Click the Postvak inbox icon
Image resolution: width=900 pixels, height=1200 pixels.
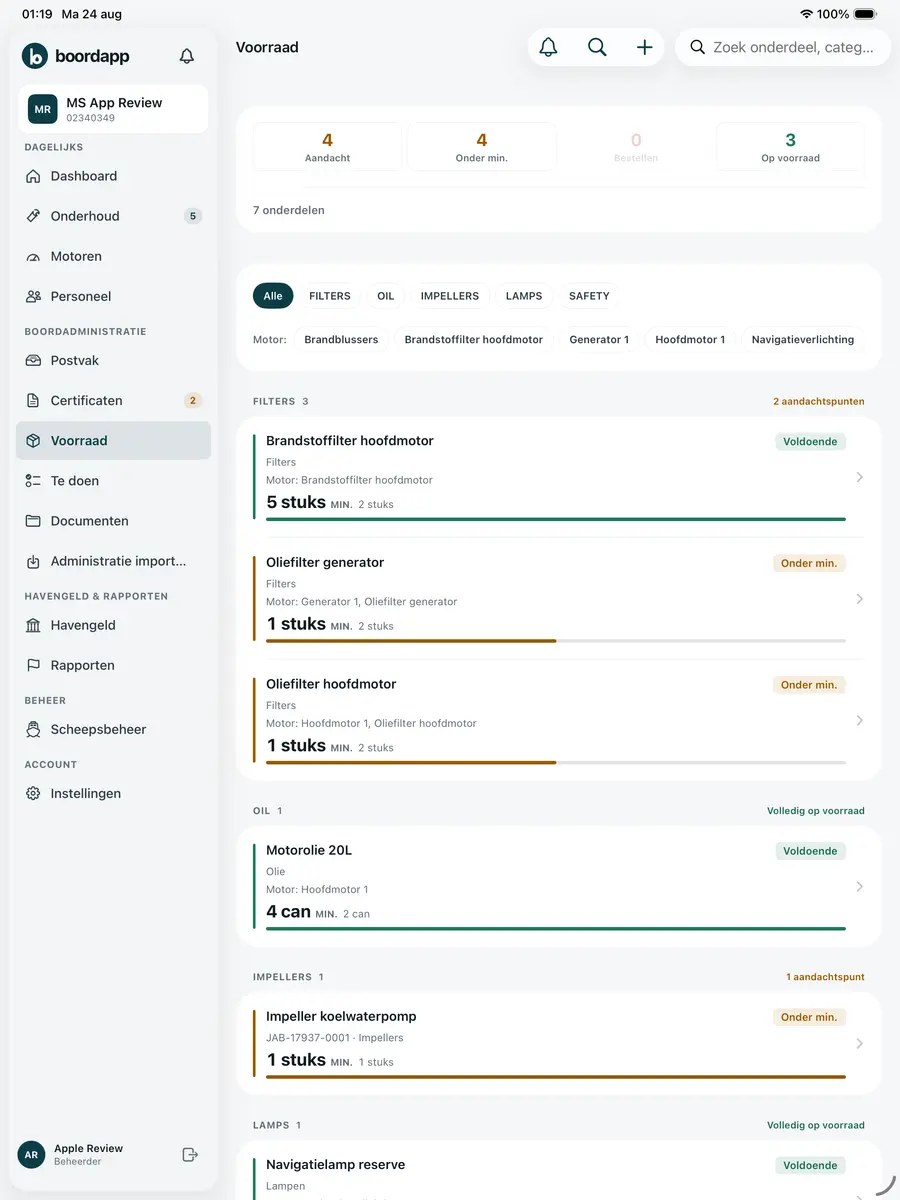pos(33,360)
